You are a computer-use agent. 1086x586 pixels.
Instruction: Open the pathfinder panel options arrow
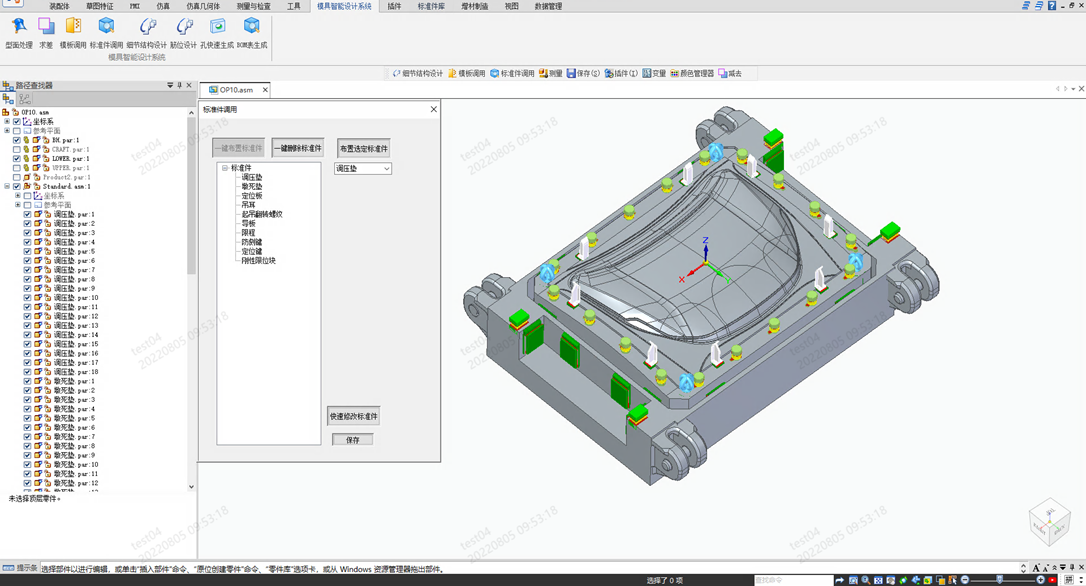tap(170, 85)
